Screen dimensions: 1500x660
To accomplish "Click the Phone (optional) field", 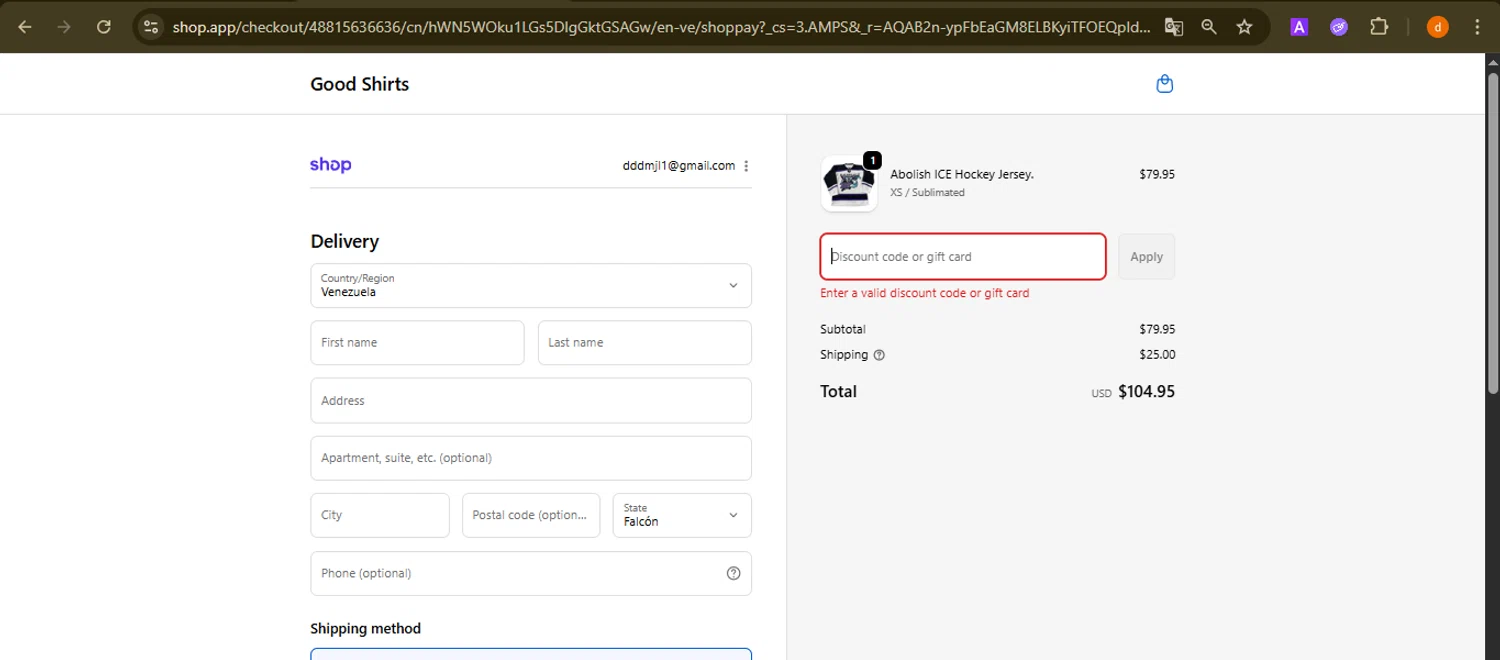I will pyautogui.click(x=531, y=573).
